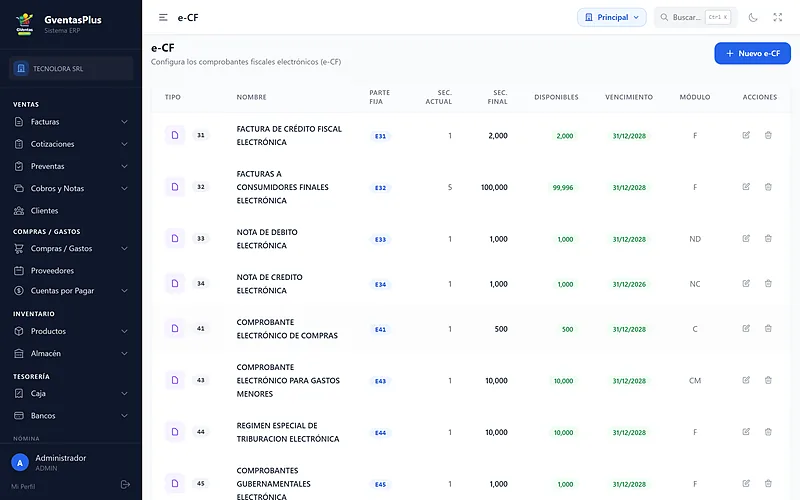Viewport: 800px width, 500px height.
Task: Delete the FACTURAS A CONSUMIDORES FINALES row
Action: pyautogui.click(x=768, y=187)
